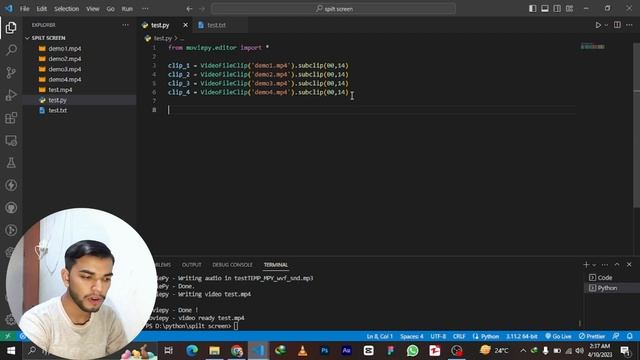Select demo1.mp4 in Explorer
The image size is (640, 360).
click(x=64, y=49)
